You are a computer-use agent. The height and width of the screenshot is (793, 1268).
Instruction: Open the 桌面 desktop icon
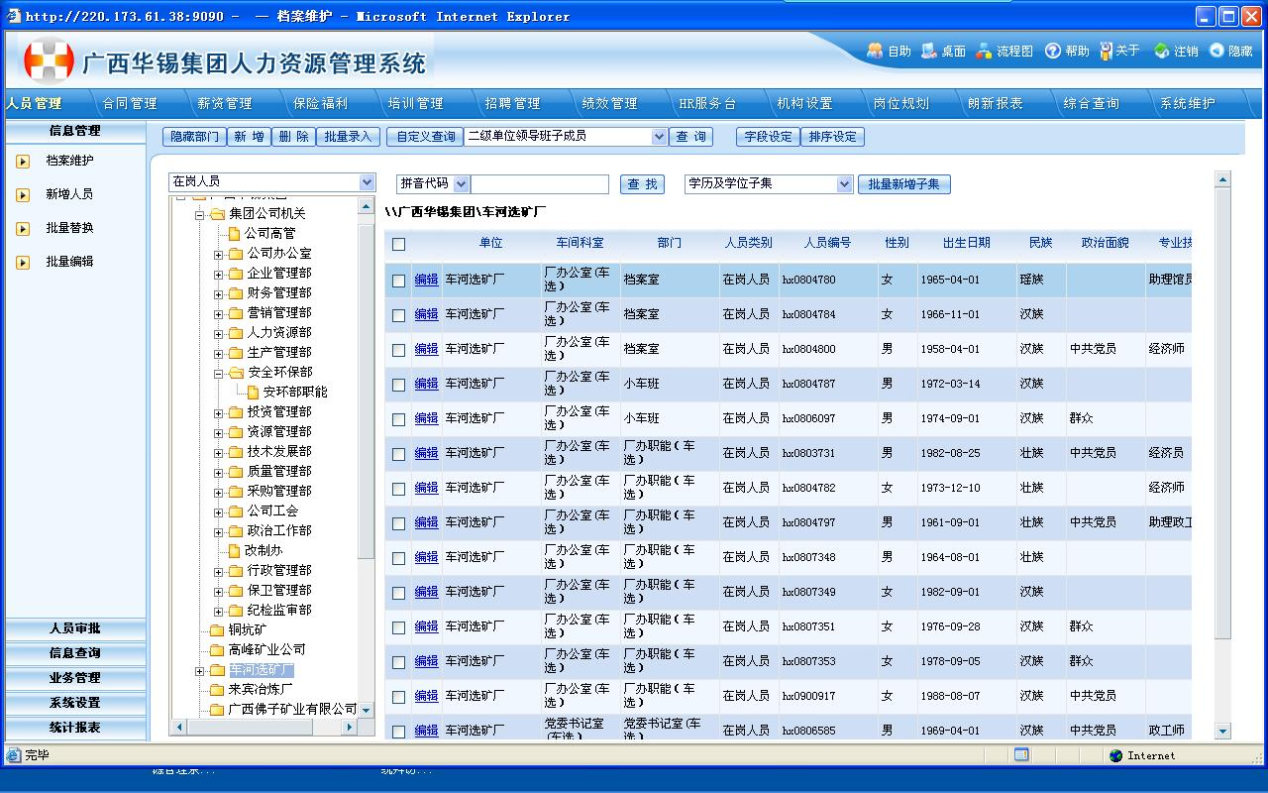pos(929,50)
